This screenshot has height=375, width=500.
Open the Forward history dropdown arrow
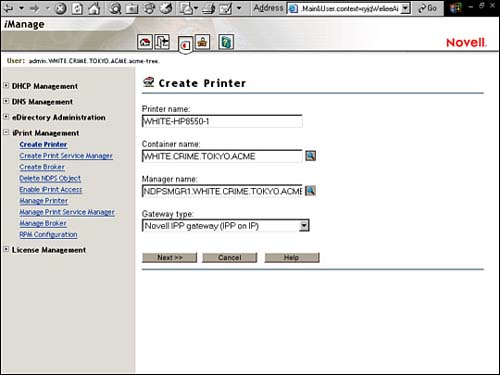point(48,8)
